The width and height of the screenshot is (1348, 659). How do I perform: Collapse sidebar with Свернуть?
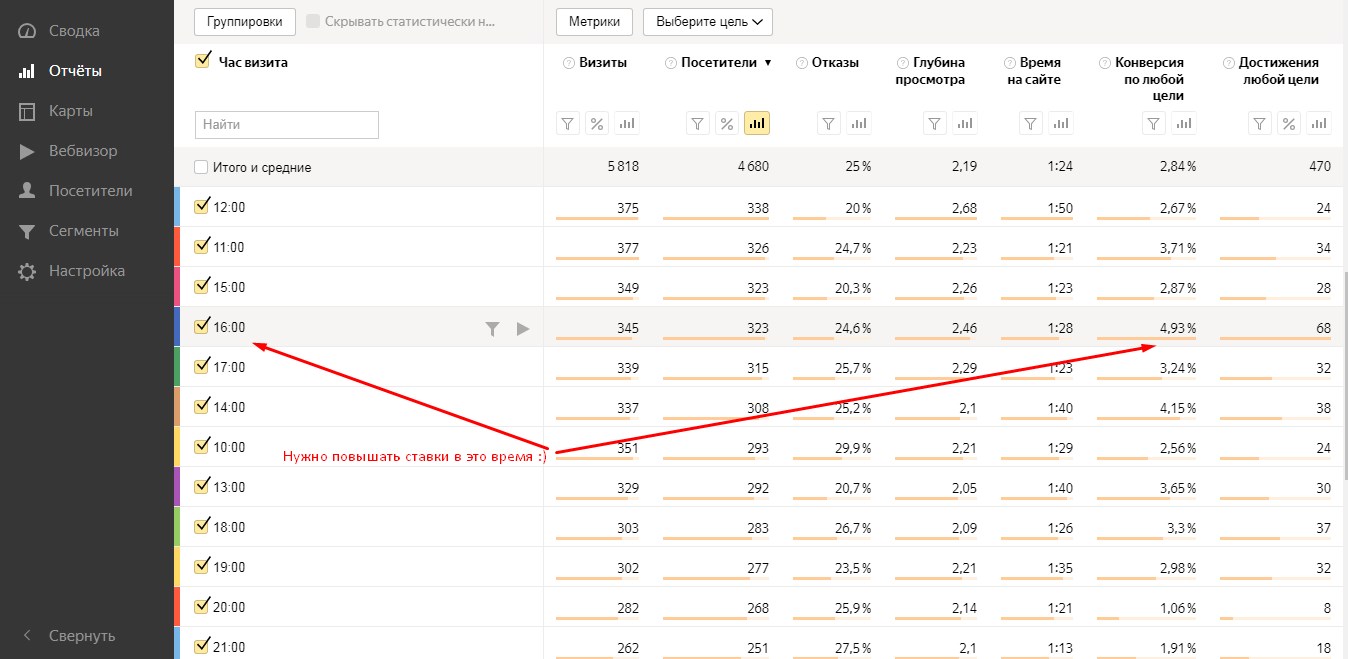click(70, 636)
